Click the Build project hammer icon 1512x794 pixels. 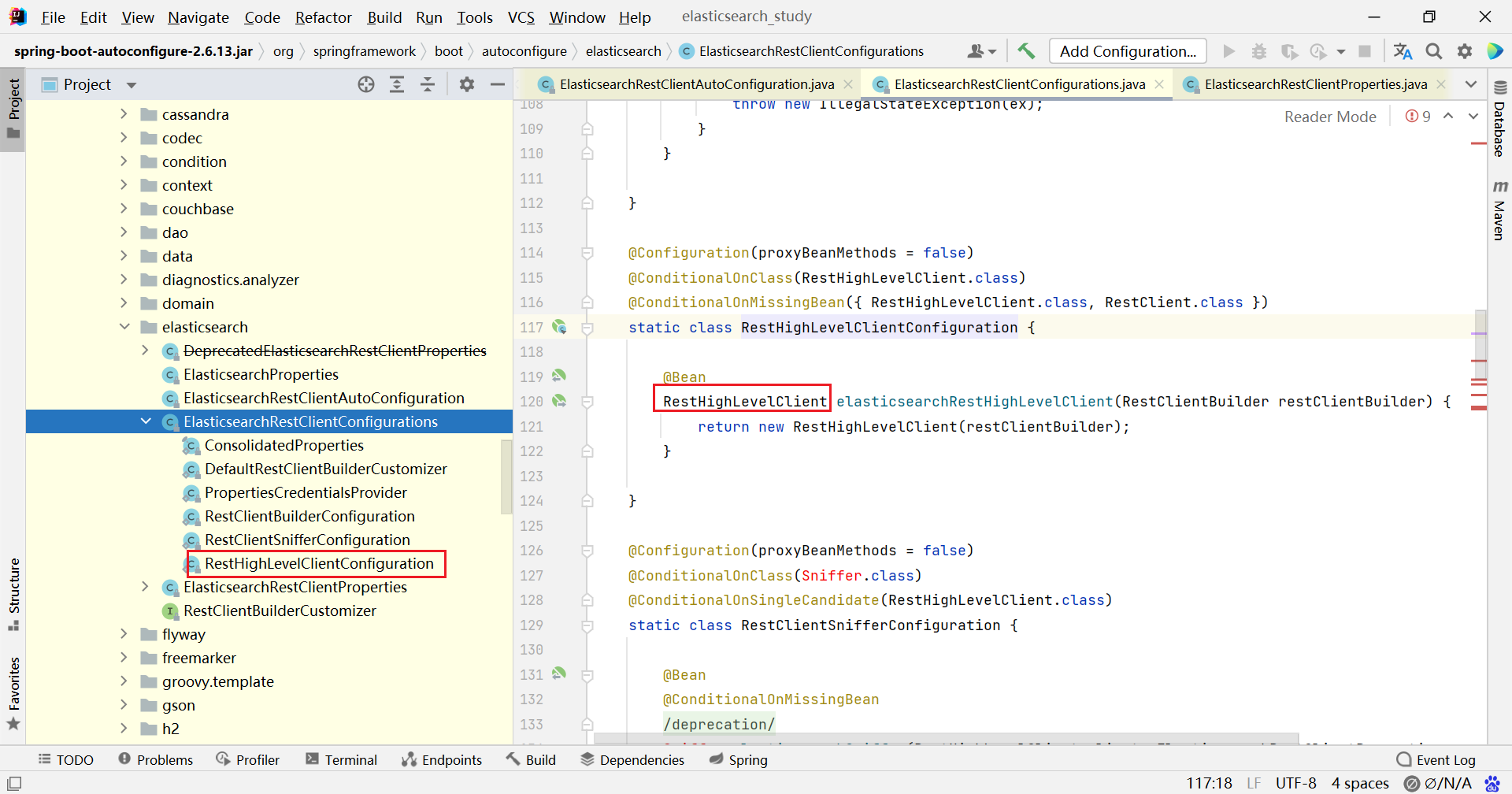[1025, 51]
